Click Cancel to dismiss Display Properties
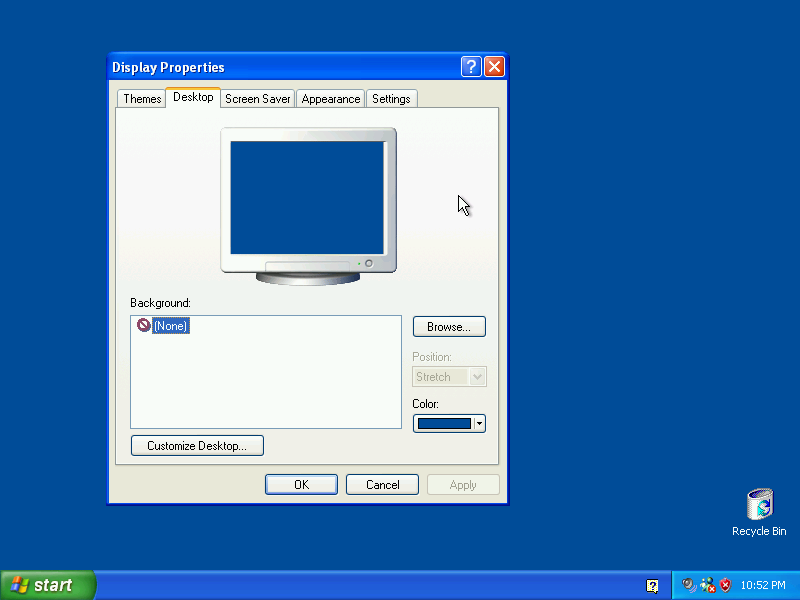This screenshot has height=600, width=800. point(382,485)
